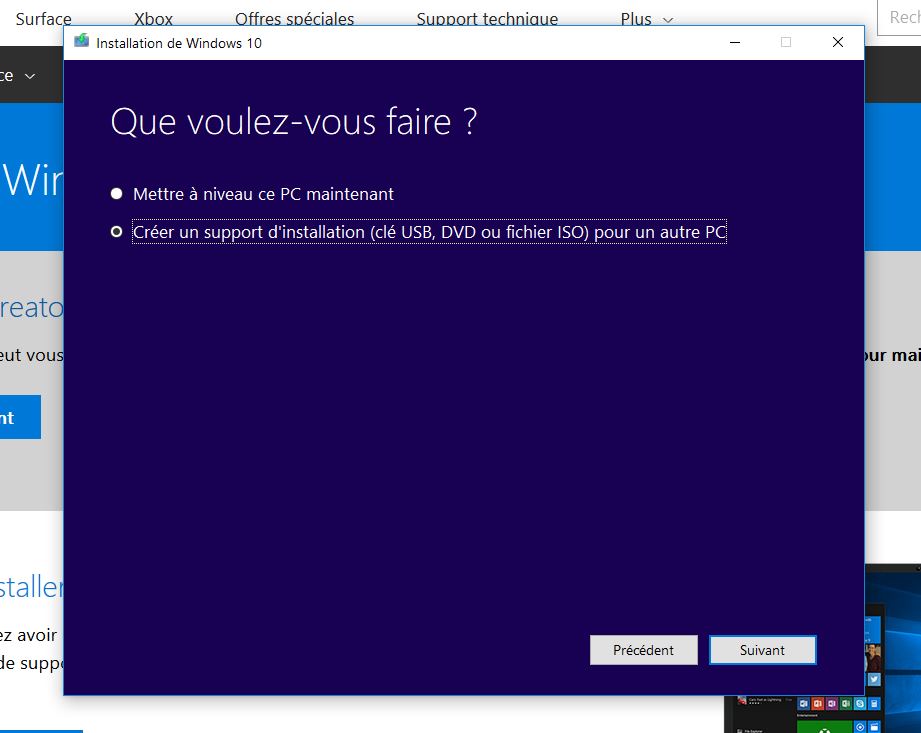The width and height of the screenshot is (921, 733).
Task: Close the Installation de Windows 10 window
Action: tap(838, 42)
